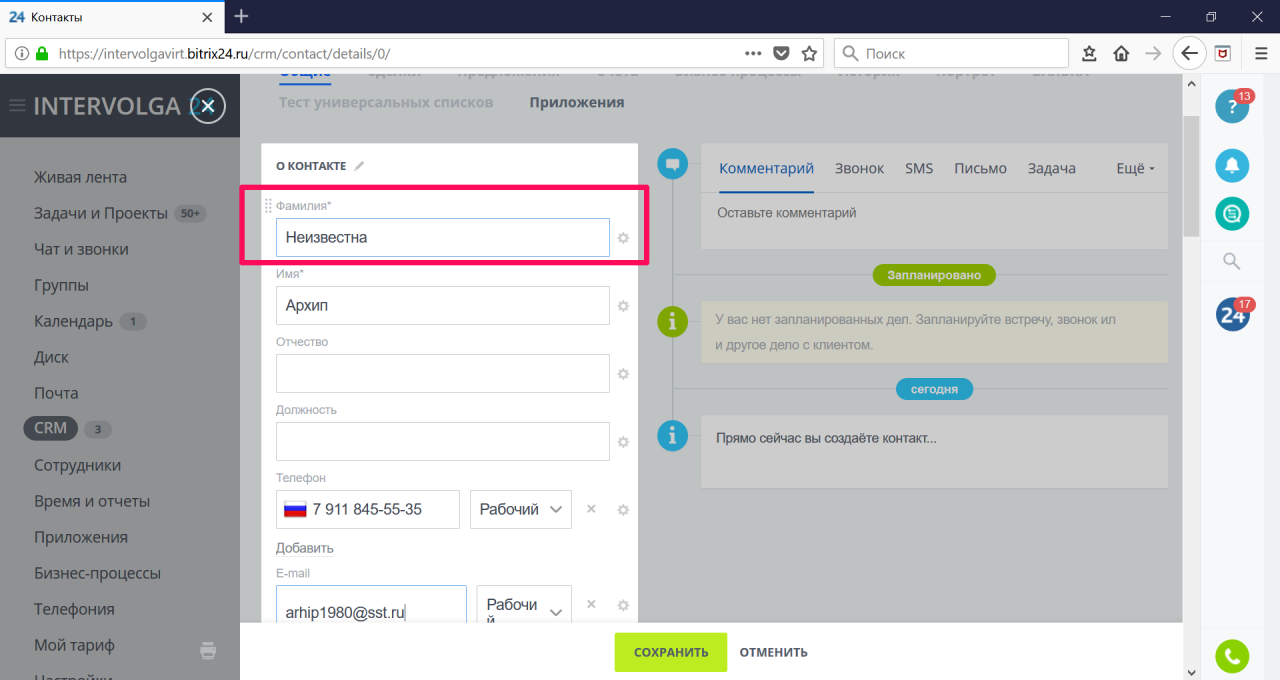Bookmark page with star icon in address bar
The height and width of the screenshot is (680, 1280).
[809, 53]
